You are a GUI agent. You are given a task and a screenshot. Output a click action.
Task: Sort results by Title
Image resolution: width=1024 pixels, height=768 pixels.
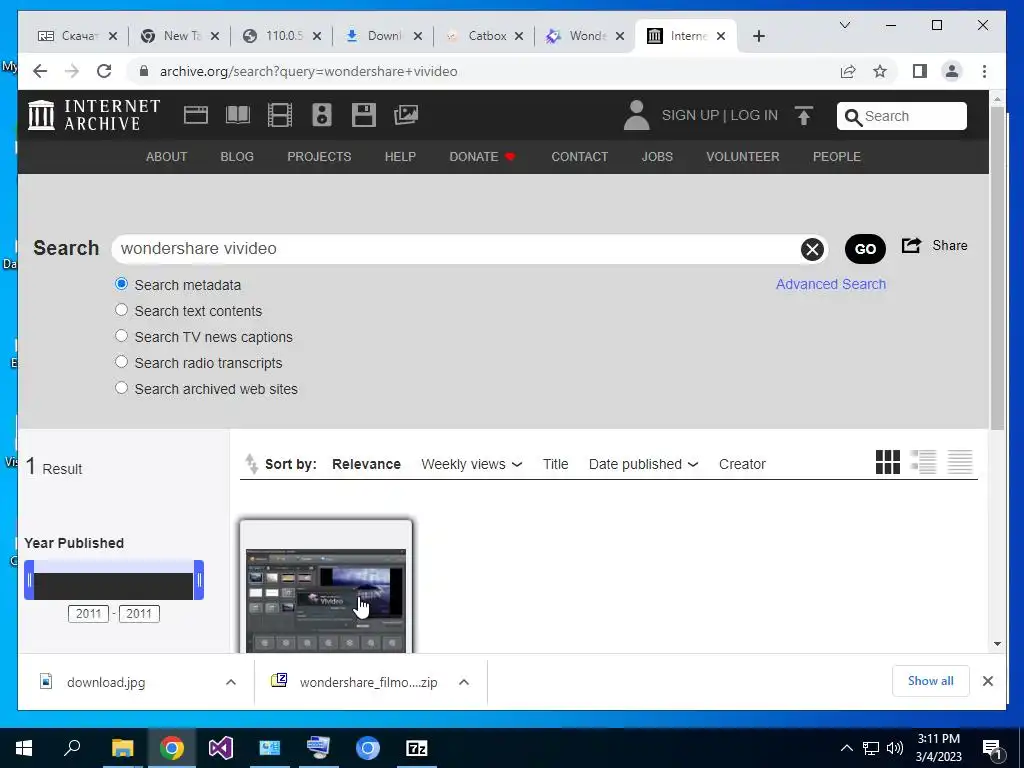(x=555, y=464)
